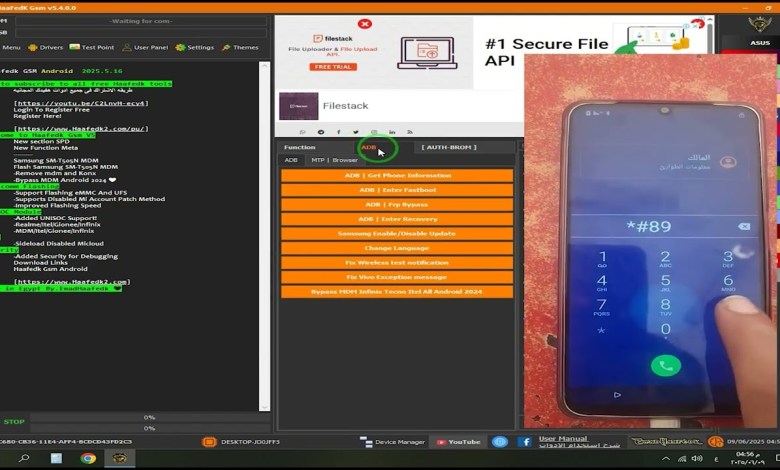780x470 pixels.
Task: Tap the star key on the phone dialer
Action: [x=601, y=330]
